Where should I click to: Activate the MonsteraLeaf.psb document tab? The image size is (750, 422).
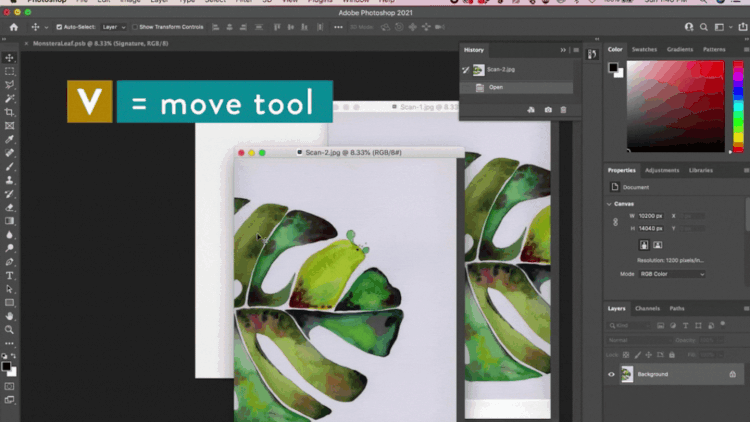pyautogui.click(x=100, y=44)
